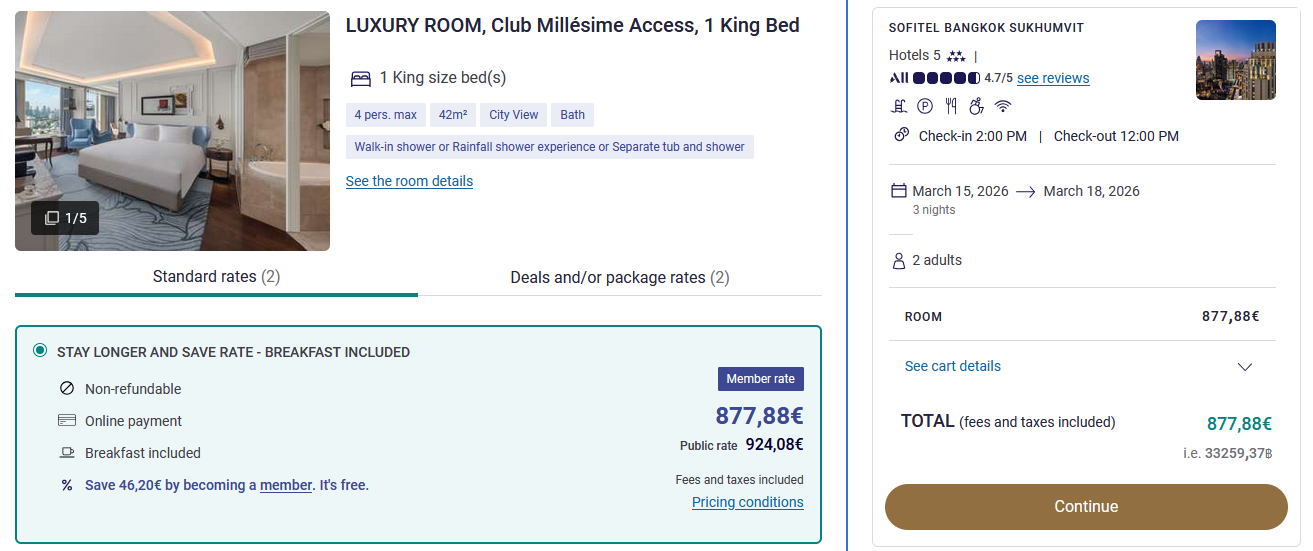Image resolution: width=1313 pixels, height=551 pixels.
Task: Expand the See cart details chevron
Action: (x=1245, y=367)
